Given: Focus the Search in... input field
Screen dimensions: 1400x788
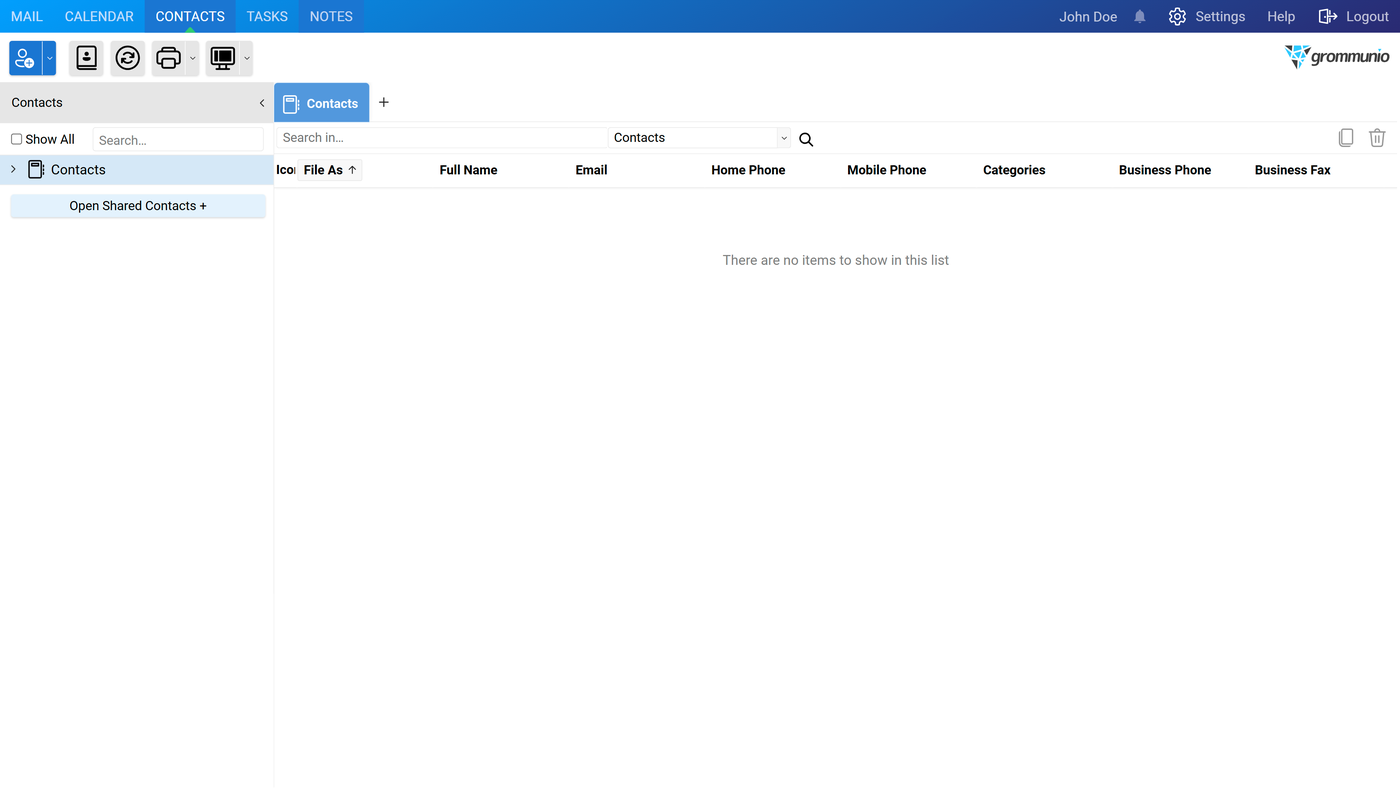Looking at the screenshot, I should click(x=442, y=138).
